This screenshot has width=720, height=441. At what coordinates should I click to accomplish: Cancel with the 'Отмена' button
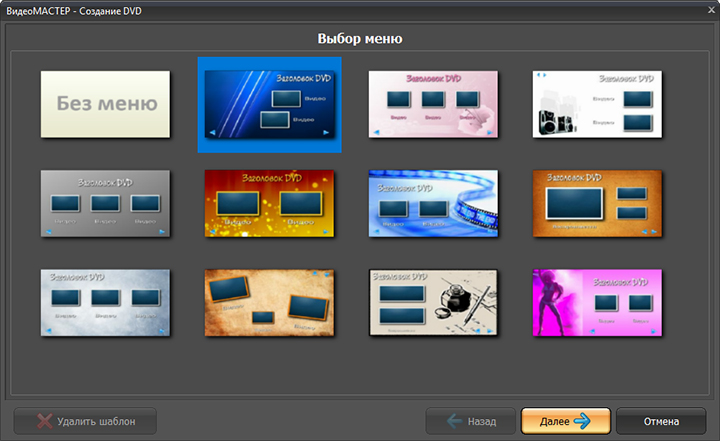point(661,421)
